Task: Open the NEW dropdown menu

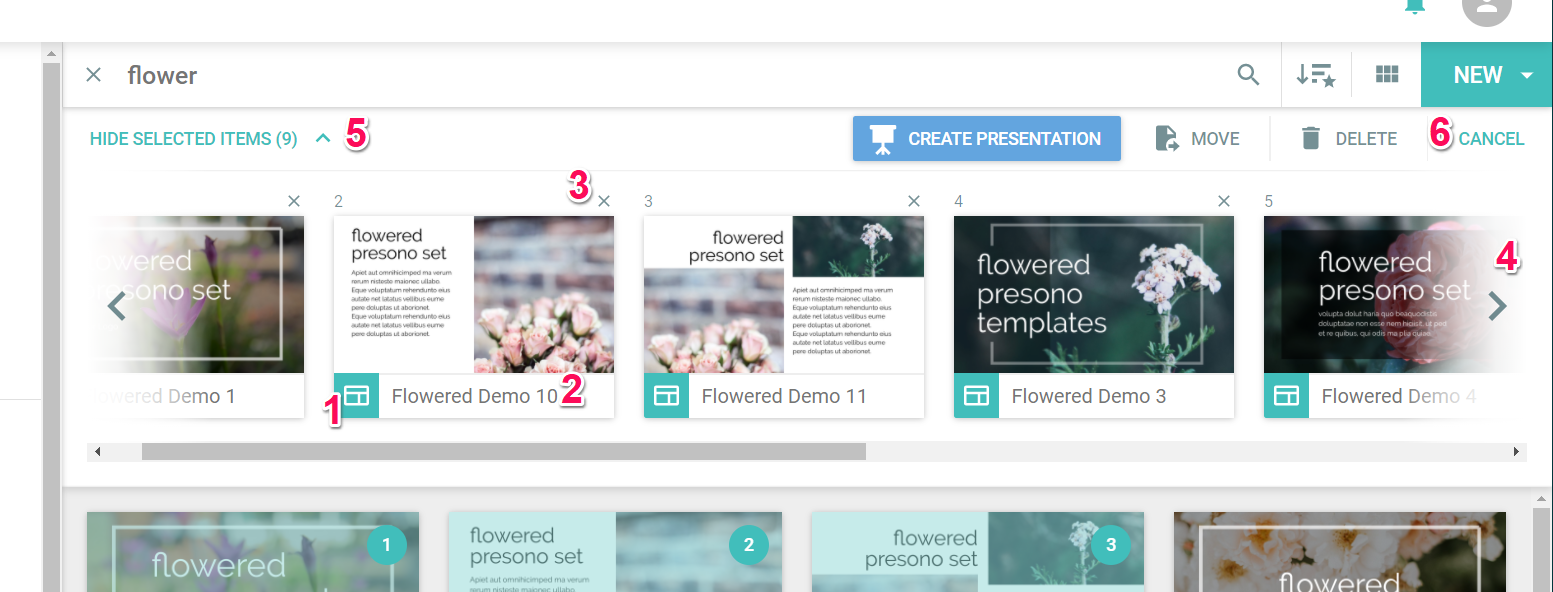Action: point(1526,75)
